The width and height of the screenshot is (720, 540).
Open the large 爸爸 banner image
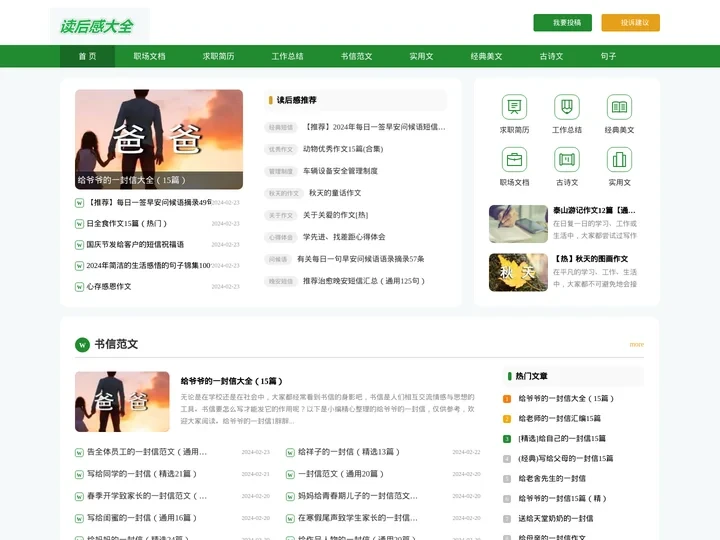159,139
